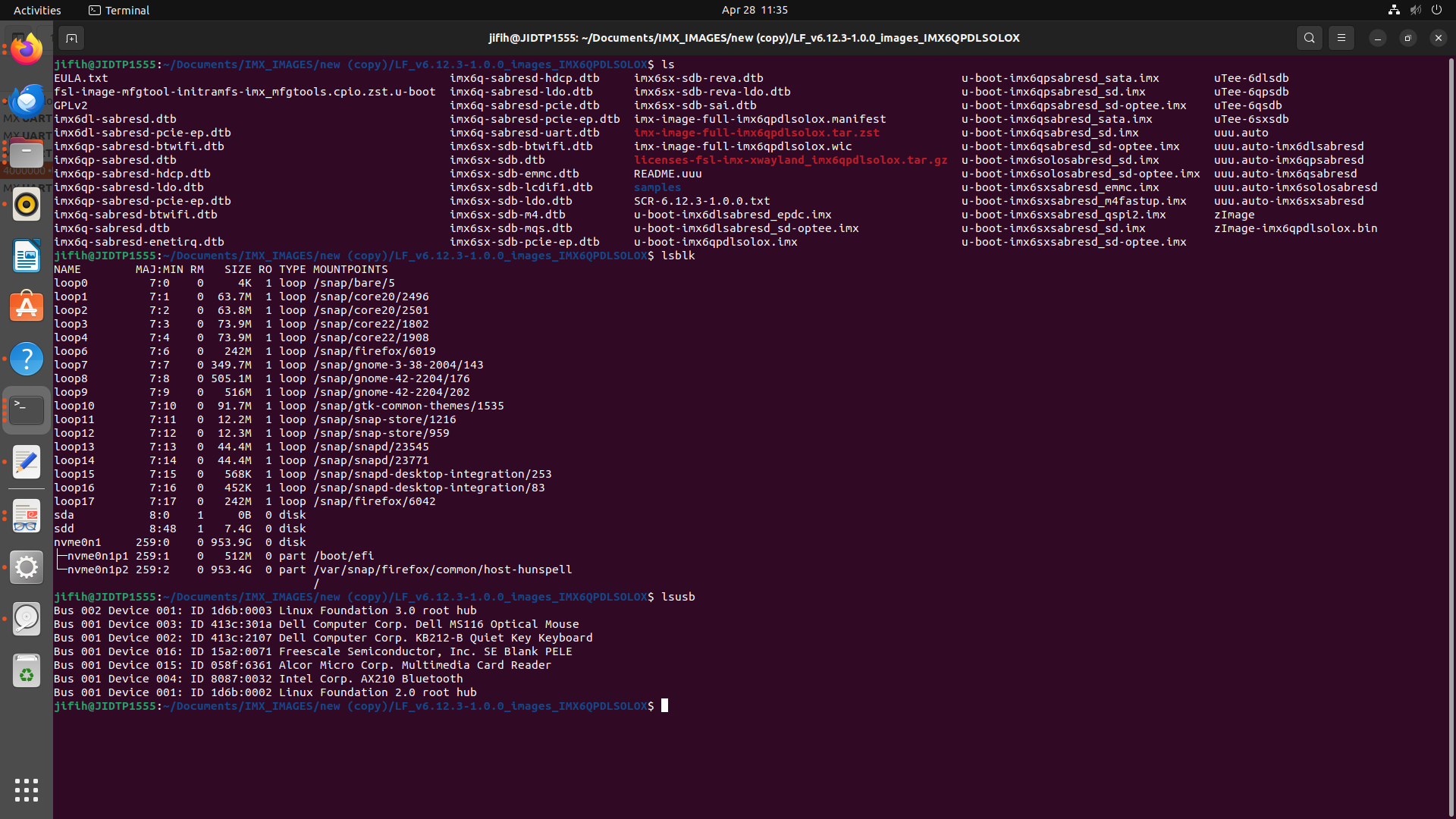Open Firefox from the dock
Viewport: 1456px width, 819px height.
27,49
